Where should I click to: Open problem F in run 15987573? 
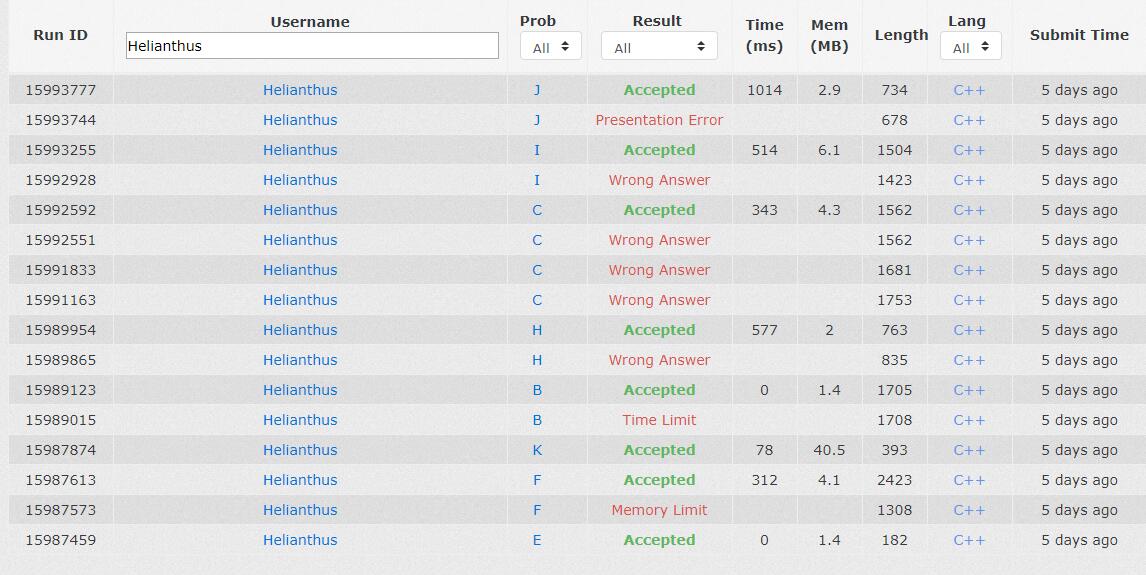pos(537,510)
